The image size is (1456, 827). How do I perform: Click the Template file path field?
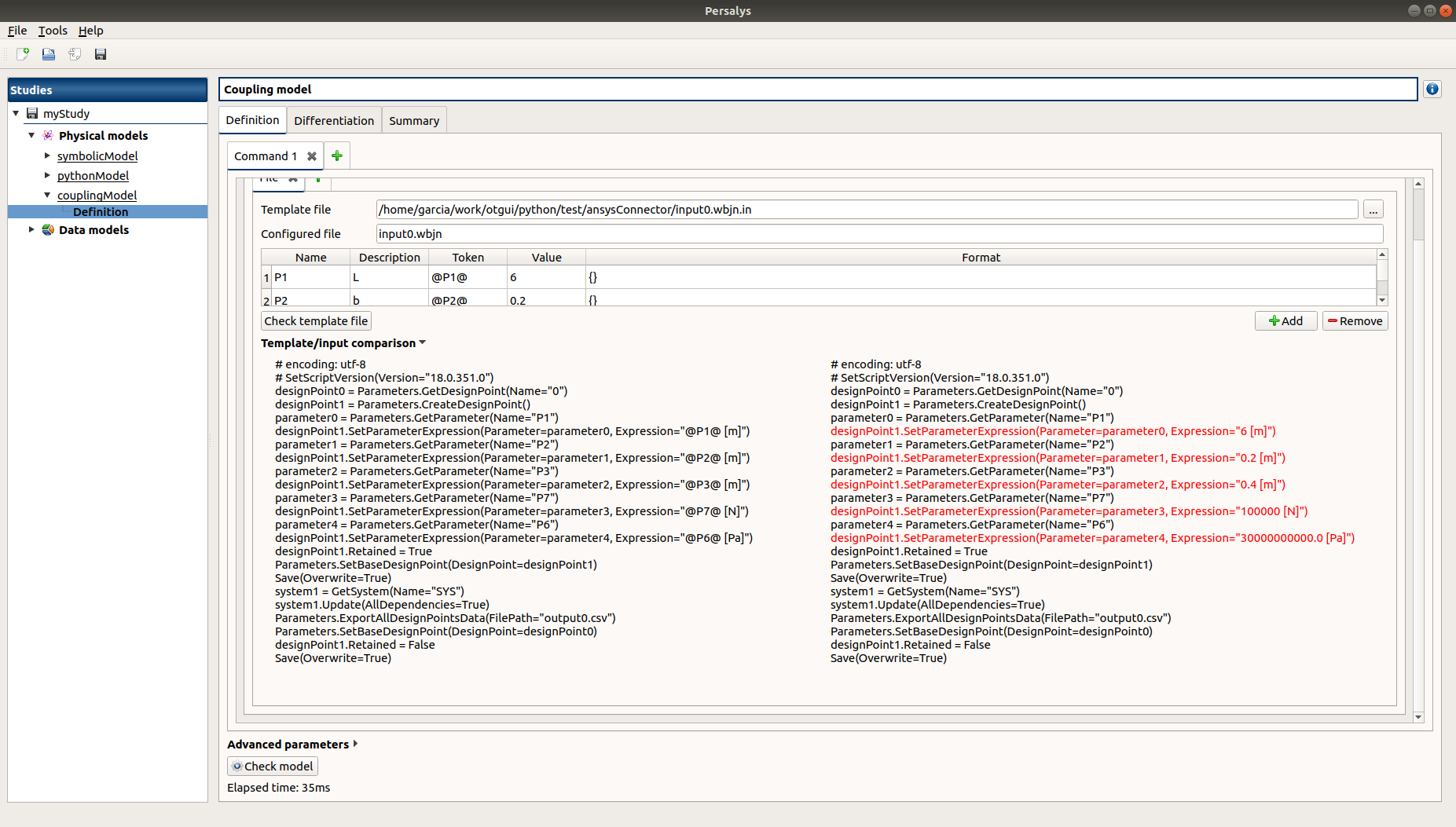pyautogui.click(x=867, y=210)
